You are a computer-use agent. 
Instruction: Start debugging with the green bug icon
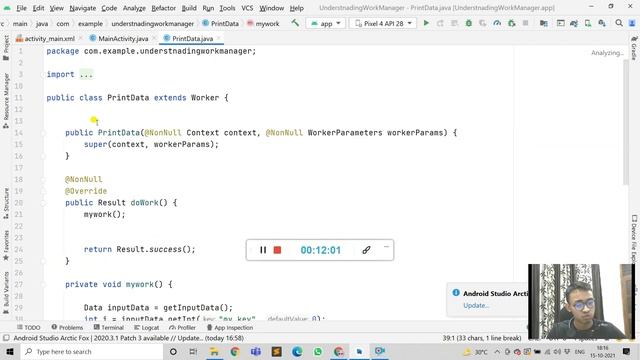(x=469, y=23)
